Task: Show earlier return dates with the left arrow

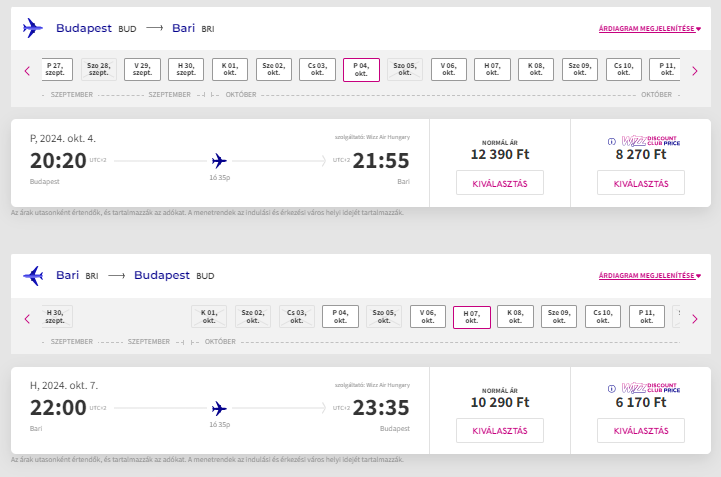Action: point(27,318)
